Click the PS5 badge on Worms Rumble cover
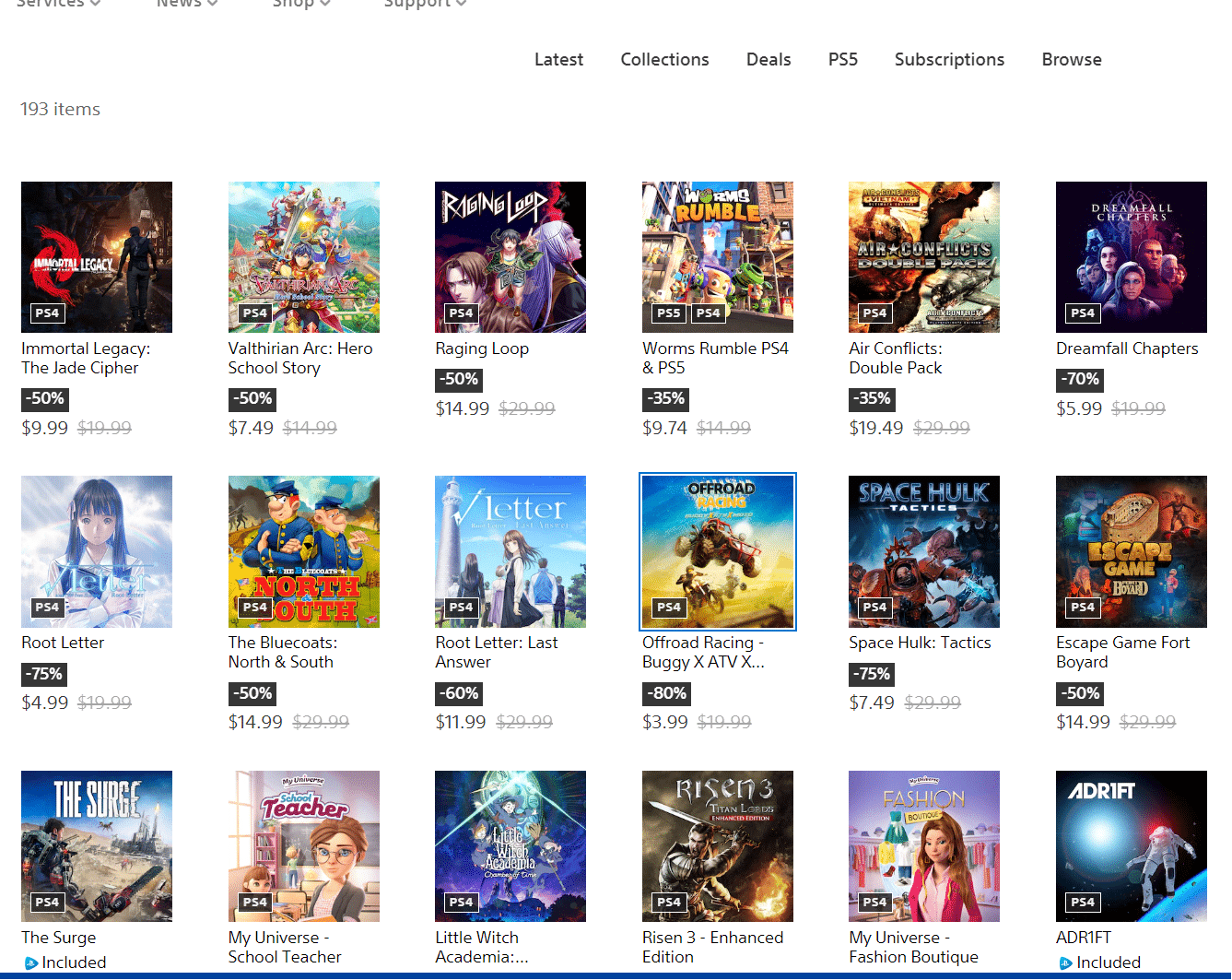This screenshot has height=980, width=1232. click(x=668, y=313)
